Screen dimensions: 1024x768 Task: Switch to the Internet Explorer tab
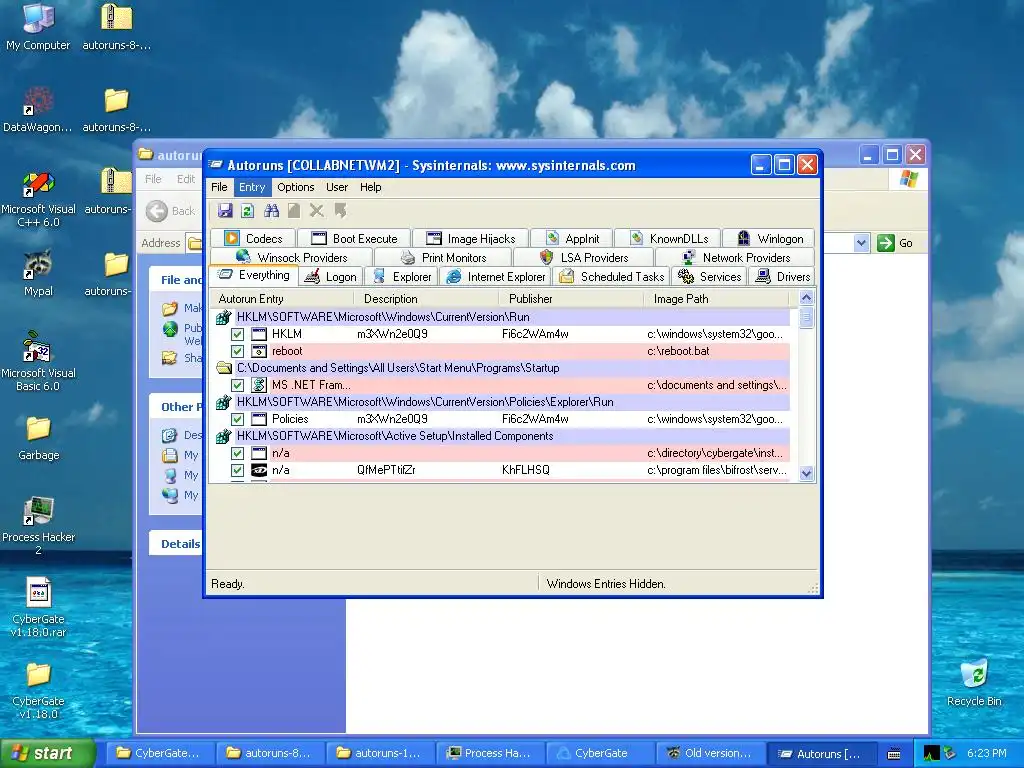click(496, 277)
